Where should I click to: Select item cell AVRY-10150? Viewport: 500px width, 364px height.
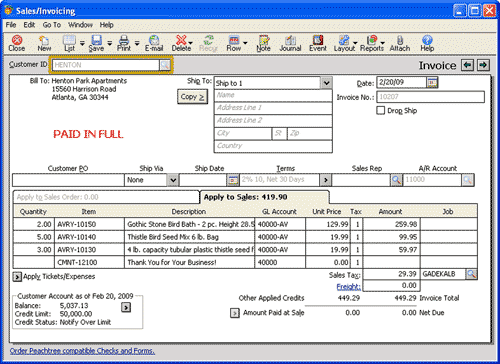click(x=89, y=224)
